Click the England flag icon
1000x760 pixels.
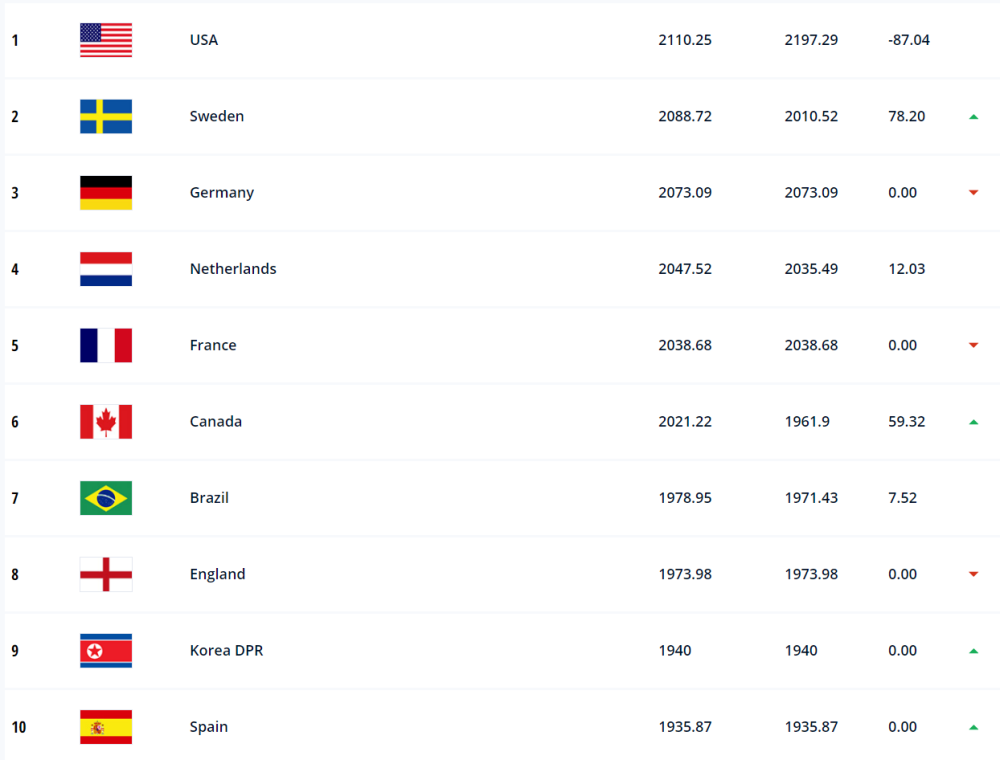point(106,574)
